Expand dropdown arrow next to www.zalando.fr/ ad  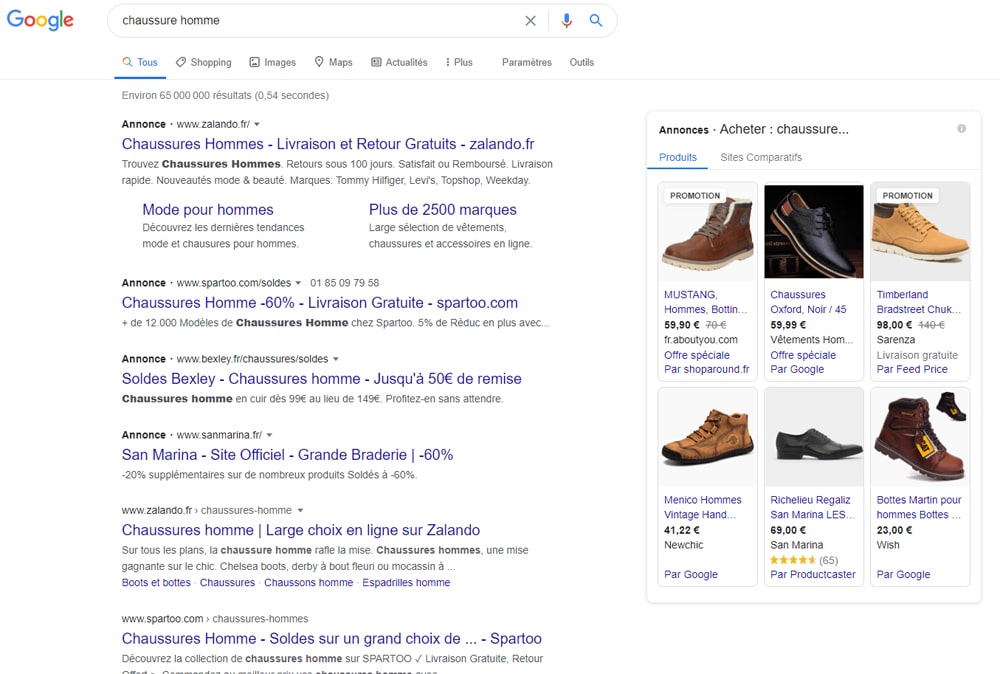click(257, 124)
